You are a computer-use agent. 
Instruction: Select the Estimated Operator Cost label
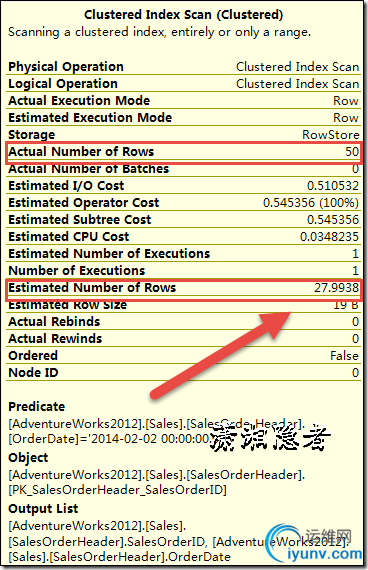(x=84, y=202)
